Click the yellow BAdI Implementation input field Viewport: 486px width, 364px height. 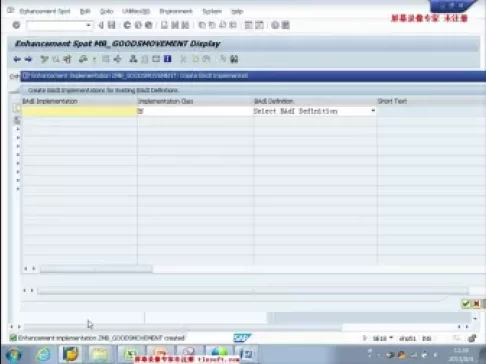point(79,111)
